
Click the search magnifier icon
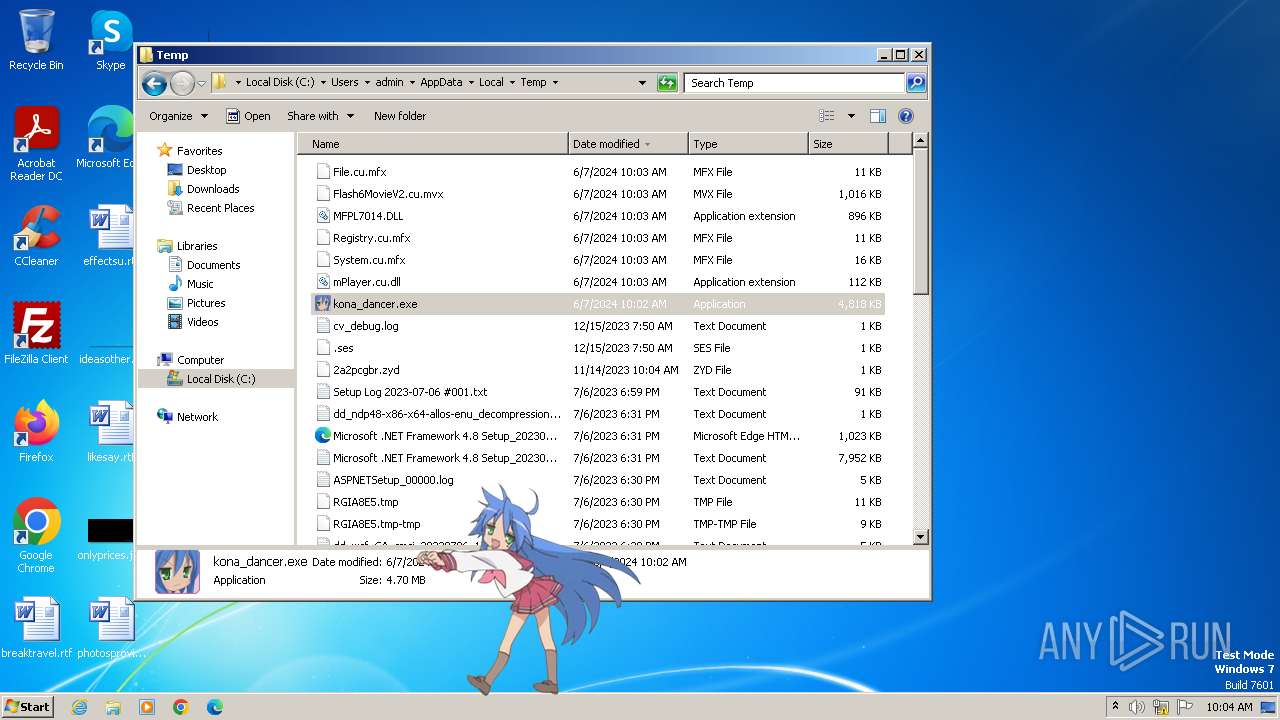point(915,83)
